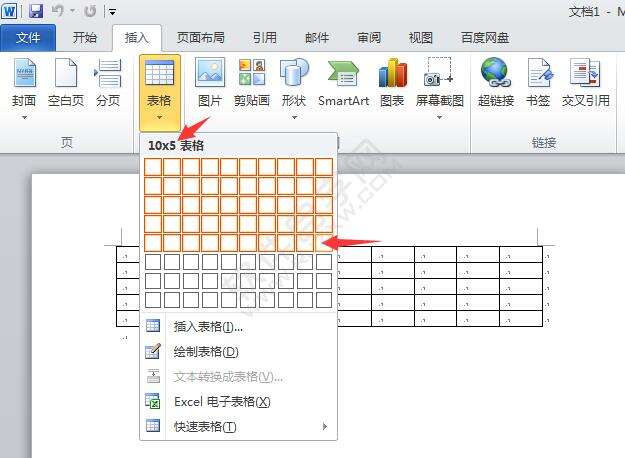
Task: Save the document with the floppy icon
Action: point(36,11)
